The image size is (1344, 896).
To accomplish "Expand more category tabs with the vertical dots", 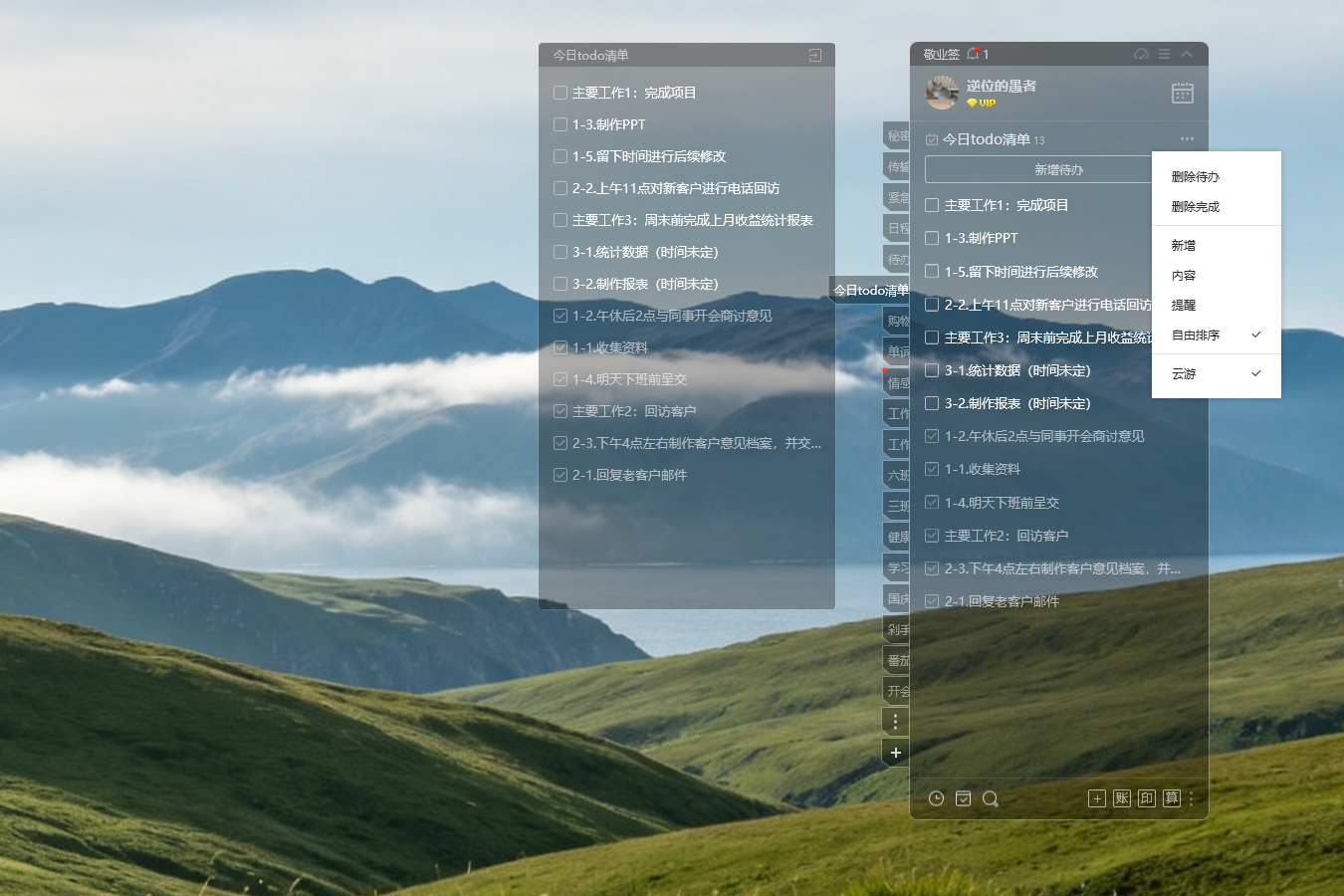I will click(x=895, y=722).
